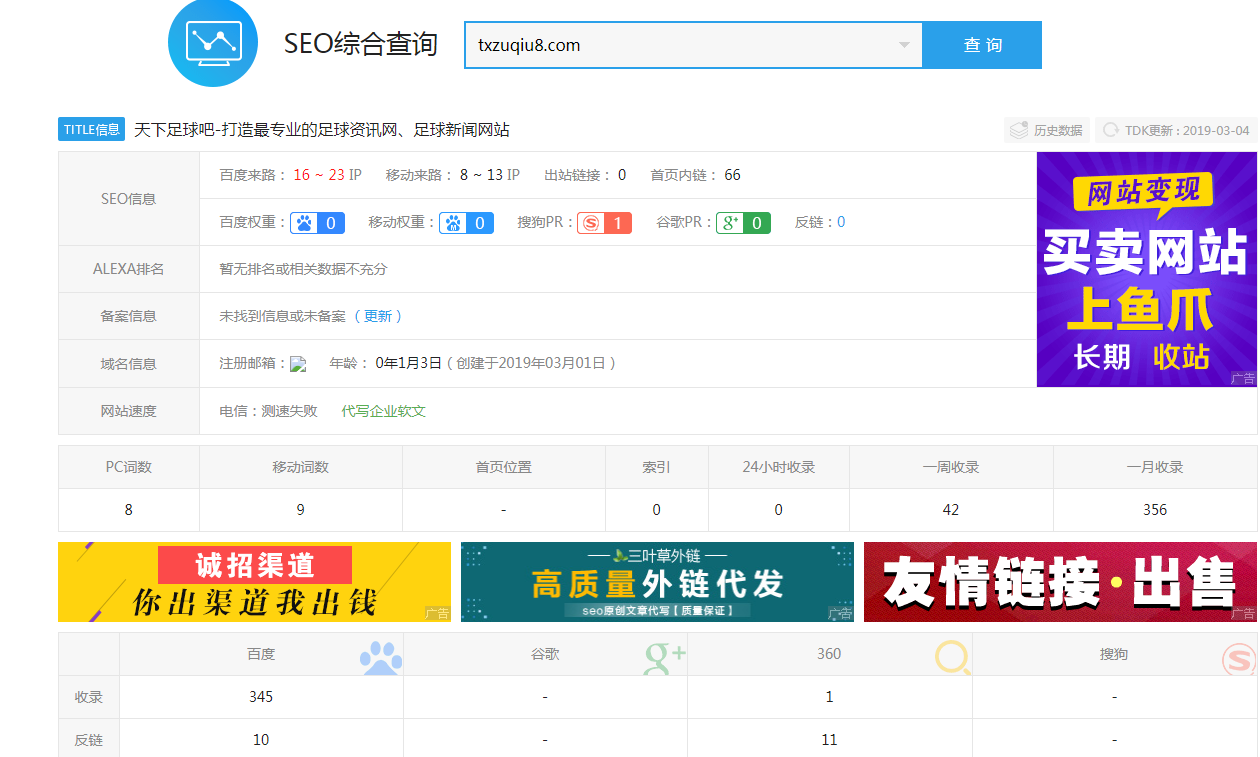Click the 一月收录 value 356

(x=1155, y=510)
